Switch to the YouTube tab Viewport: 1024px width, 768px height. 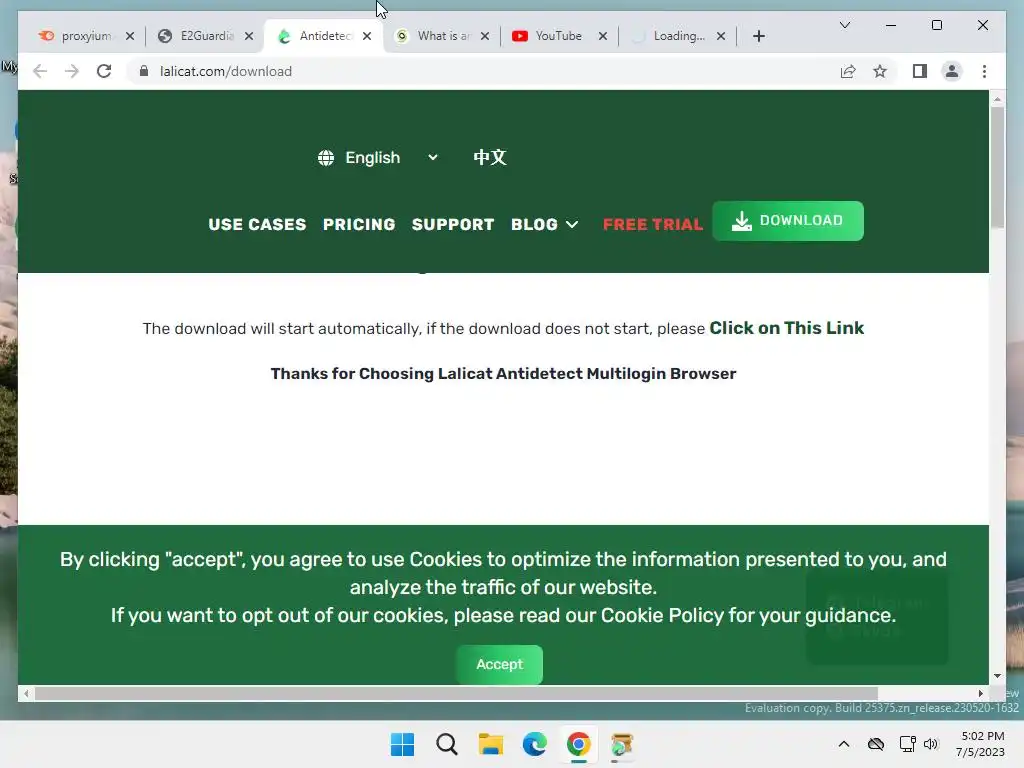558,36
